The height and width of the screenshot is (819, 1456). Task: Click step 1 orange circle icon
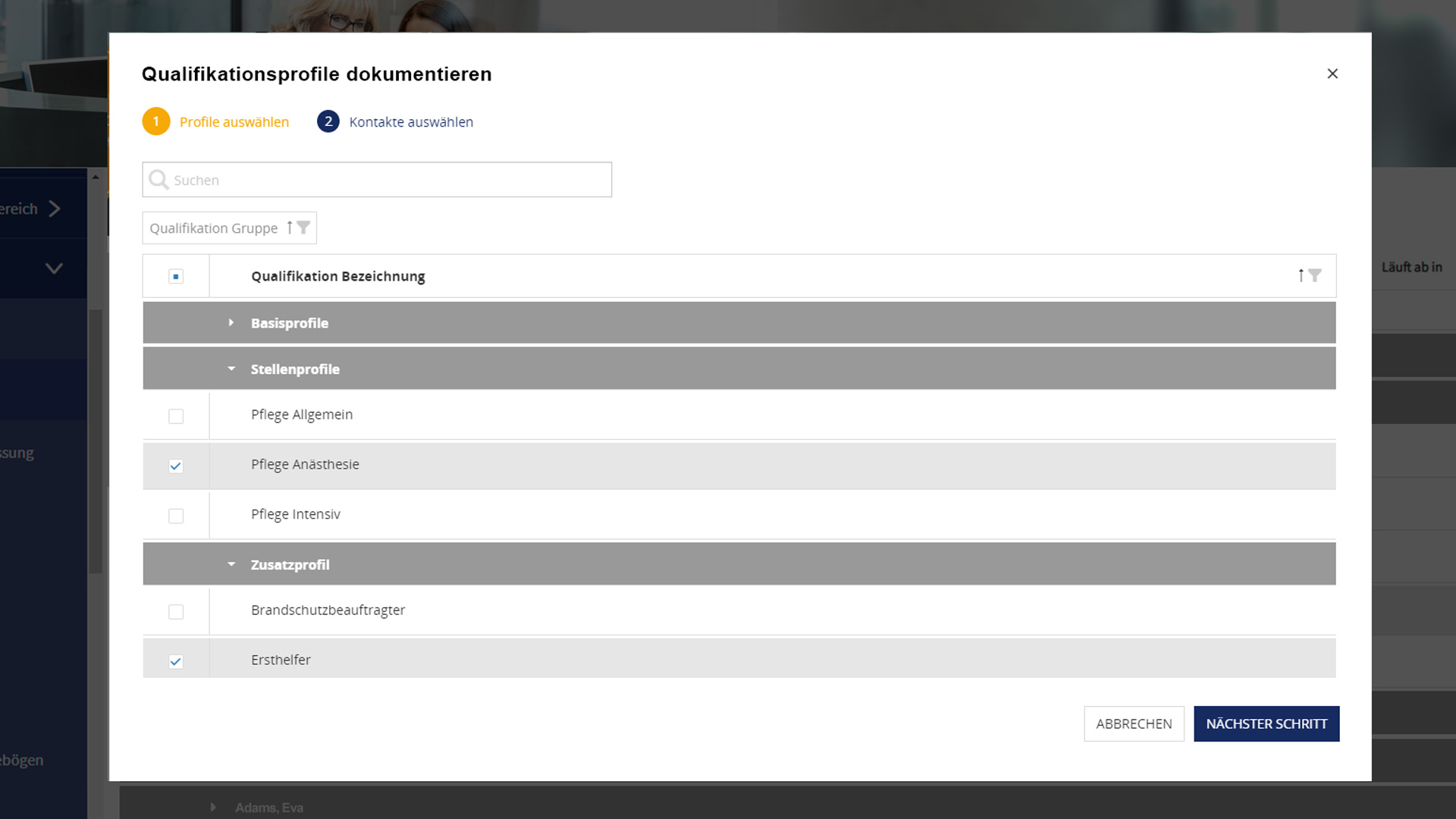pyautogui.click(x=156, y=121)
